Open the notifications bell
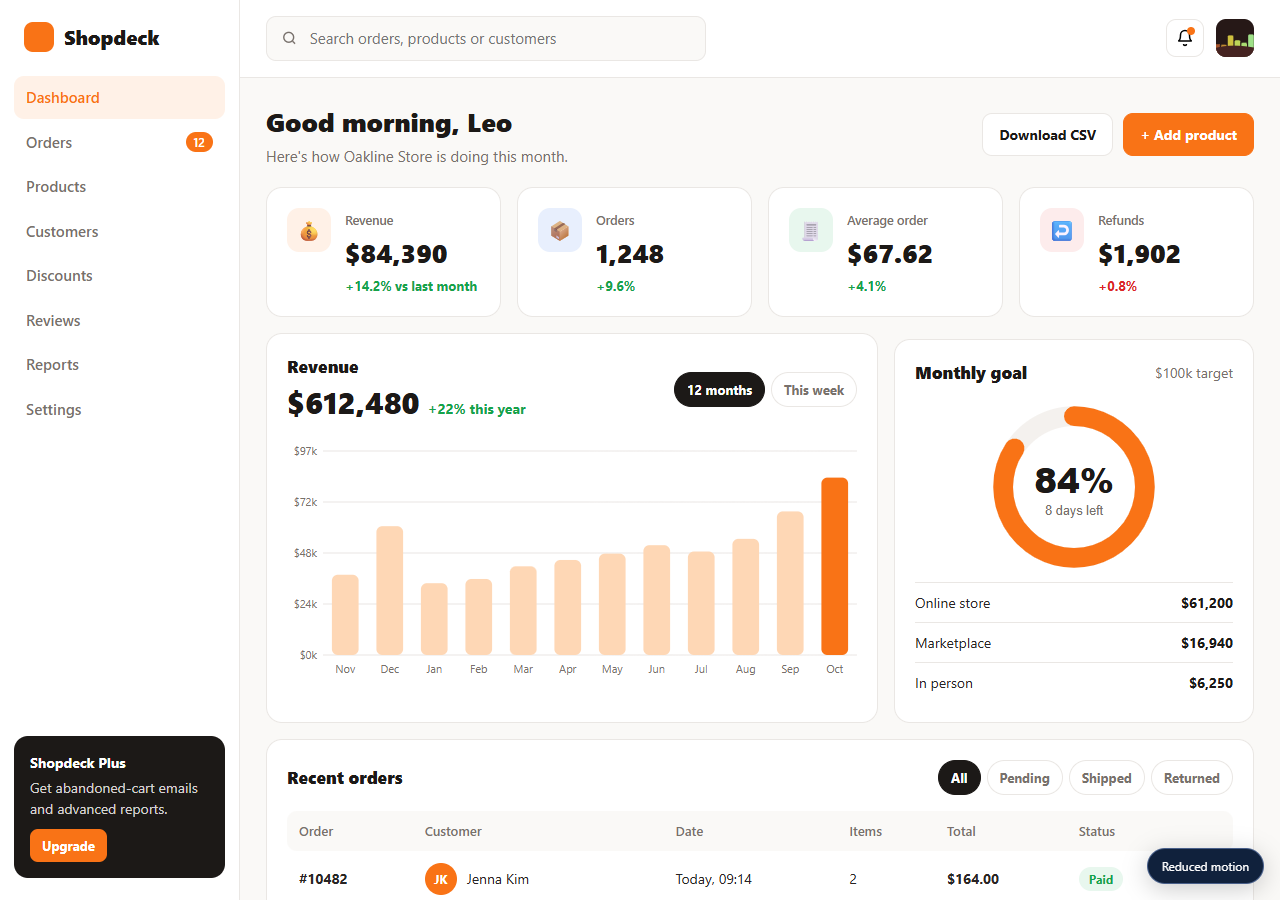The height and width of the screenshot is (900, 1280). click(1185, 38)
